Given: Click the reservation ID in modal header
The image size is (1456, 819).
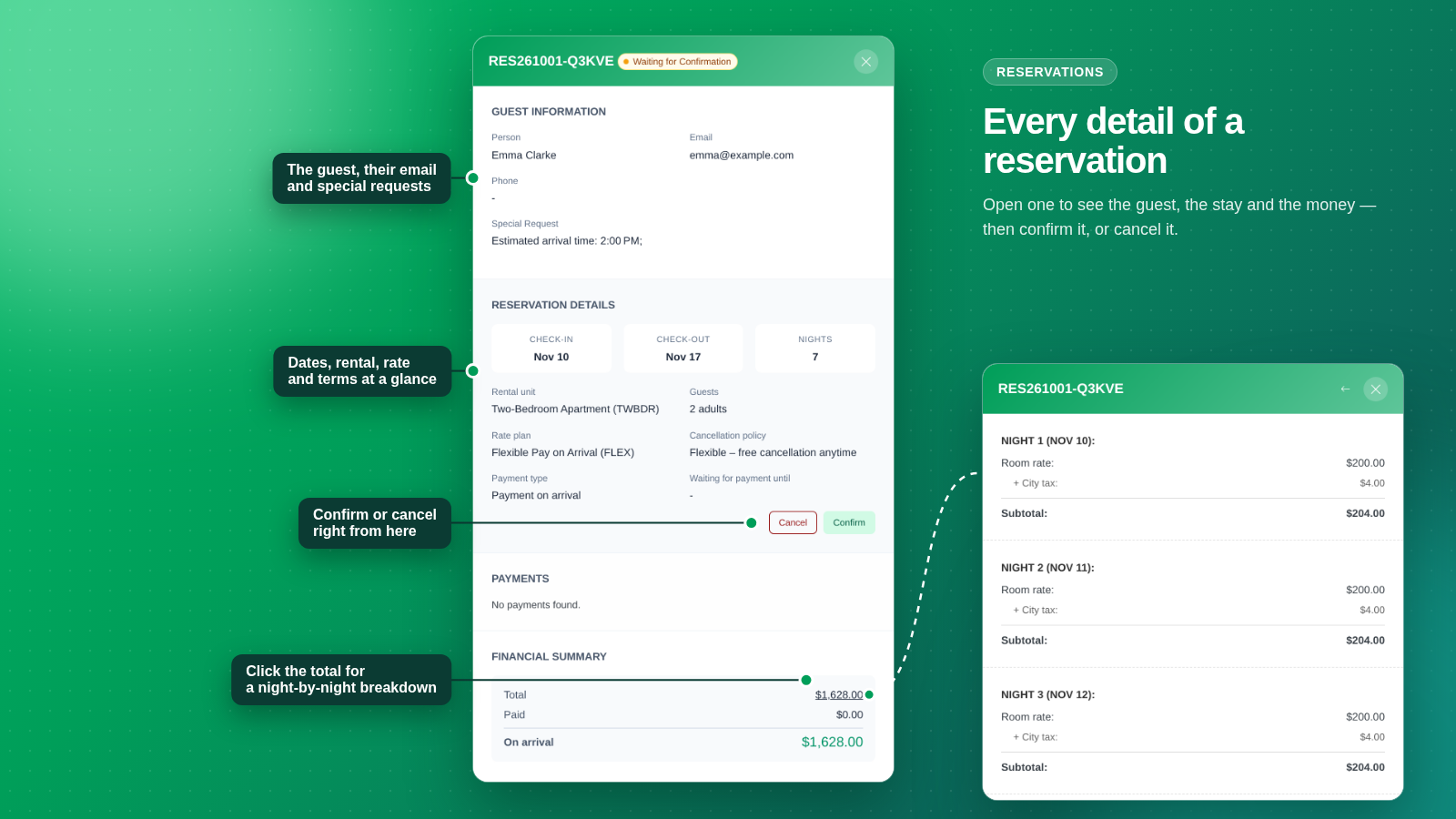Looking at the screenshot, I should click(x=551, y=61).
